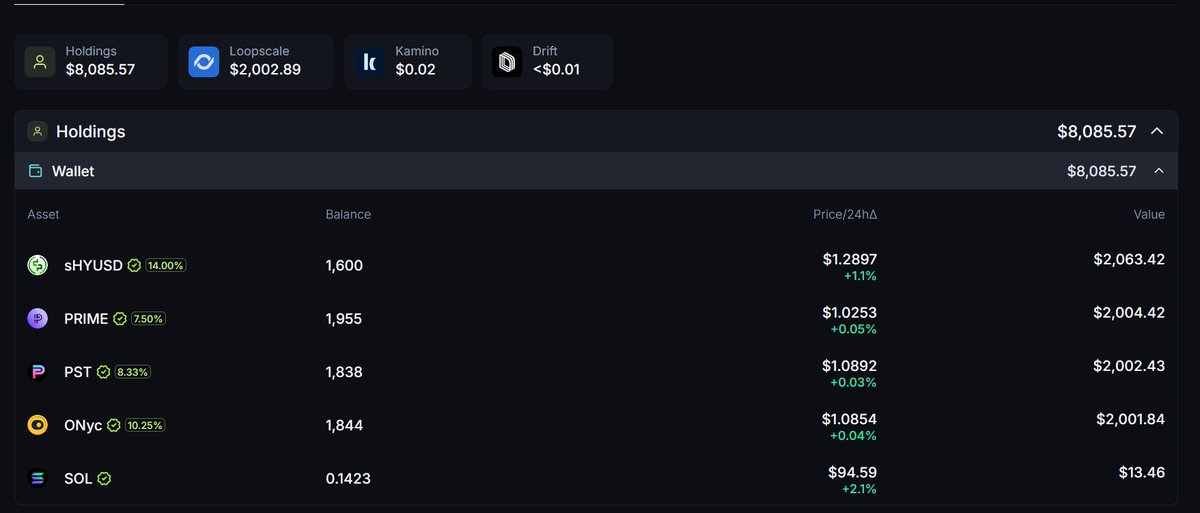
Task: Click the ONyc balance 1,844
Action: point(344,425)
